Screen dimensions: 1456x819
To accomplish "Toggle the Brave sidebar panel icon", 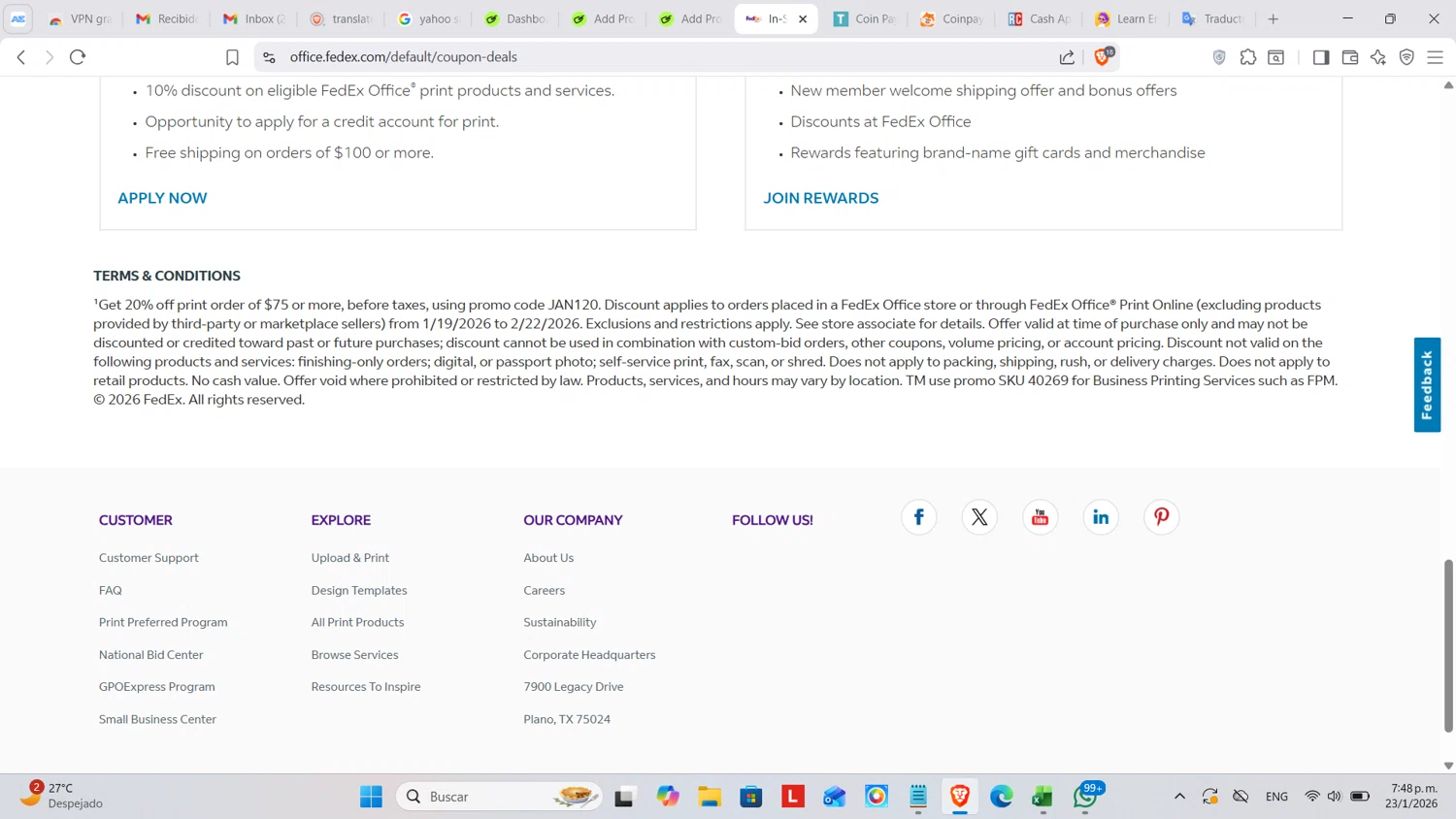I will pos(1321,57).
